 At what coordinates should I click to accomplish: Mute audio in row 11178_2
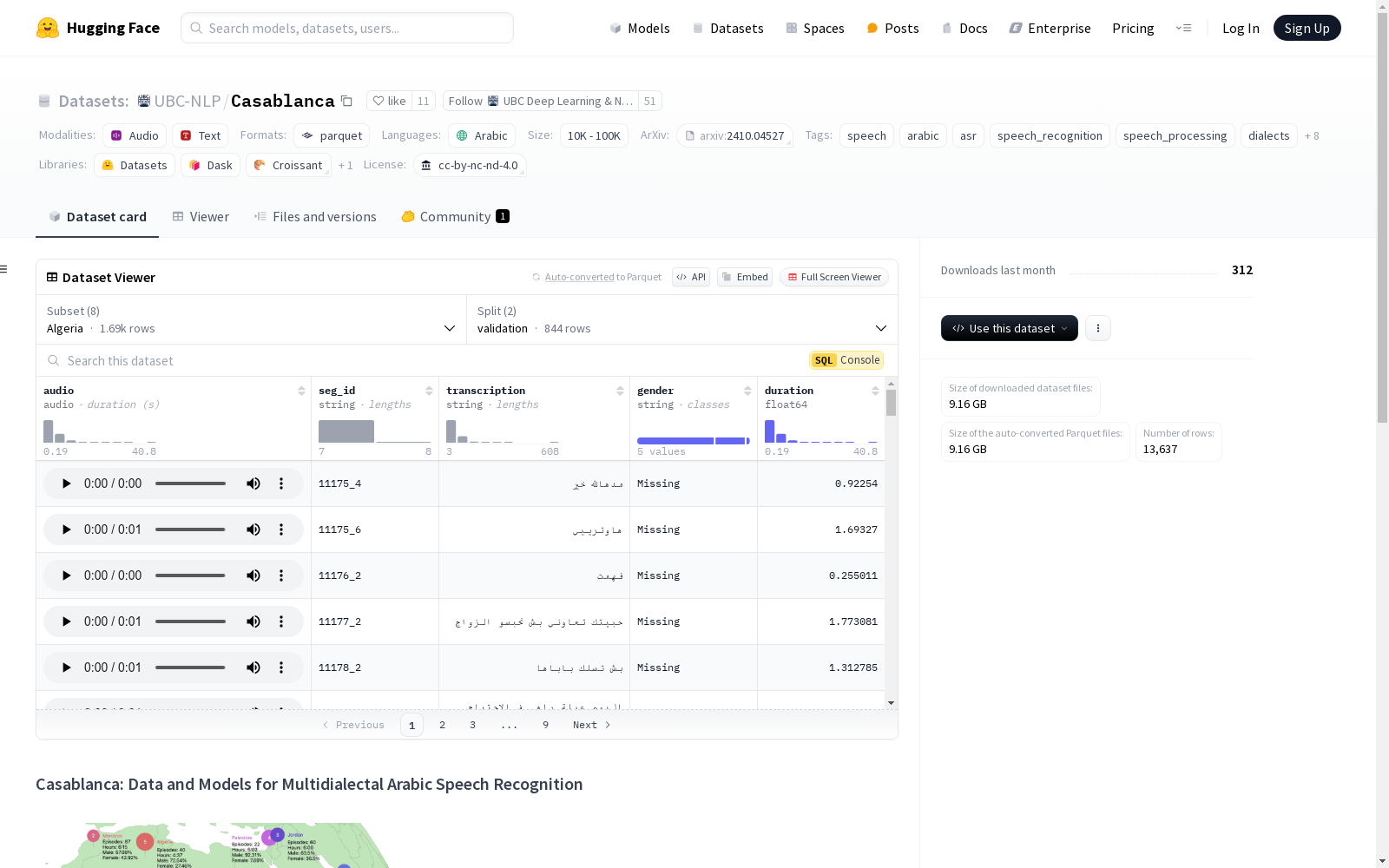click(x=253, y=667)
